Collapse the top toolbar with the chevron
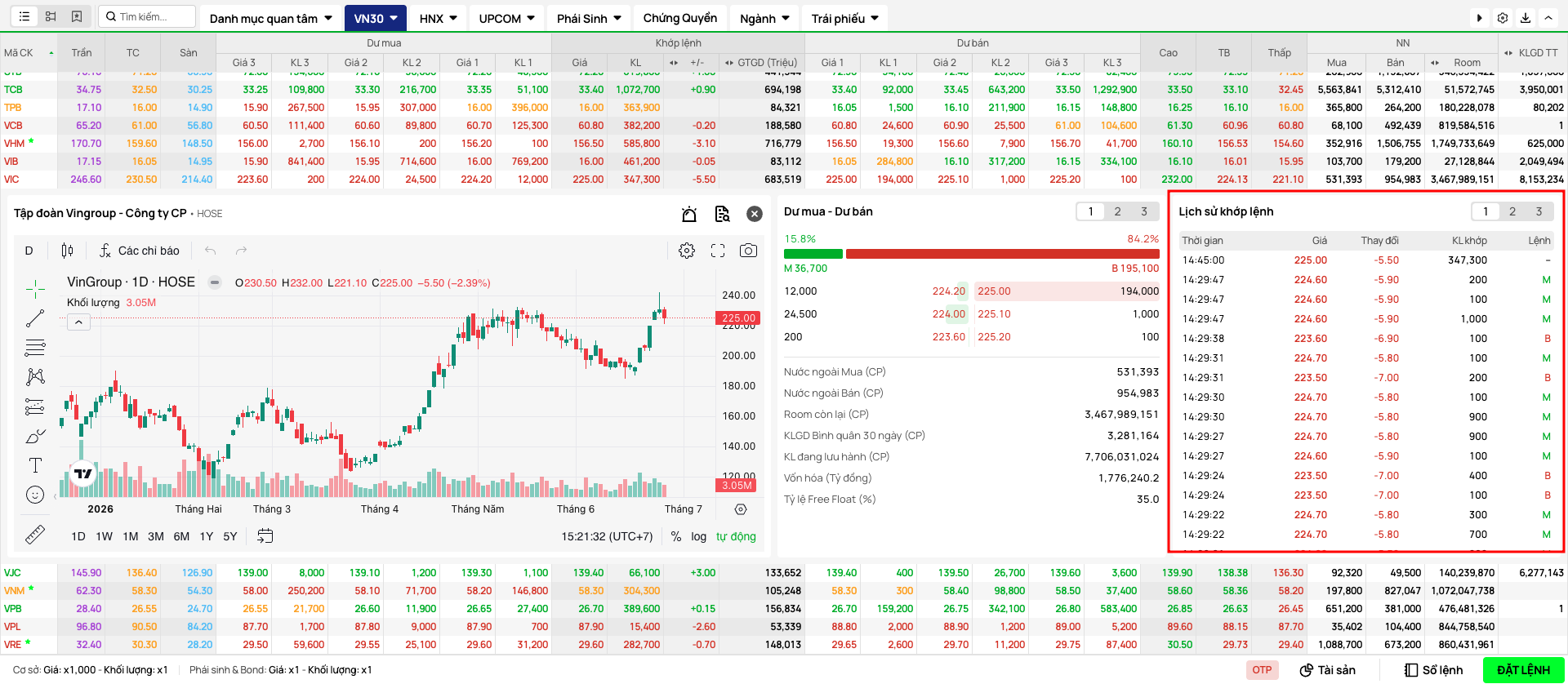Screen dimensions: 1568x684 (1548, 17)
